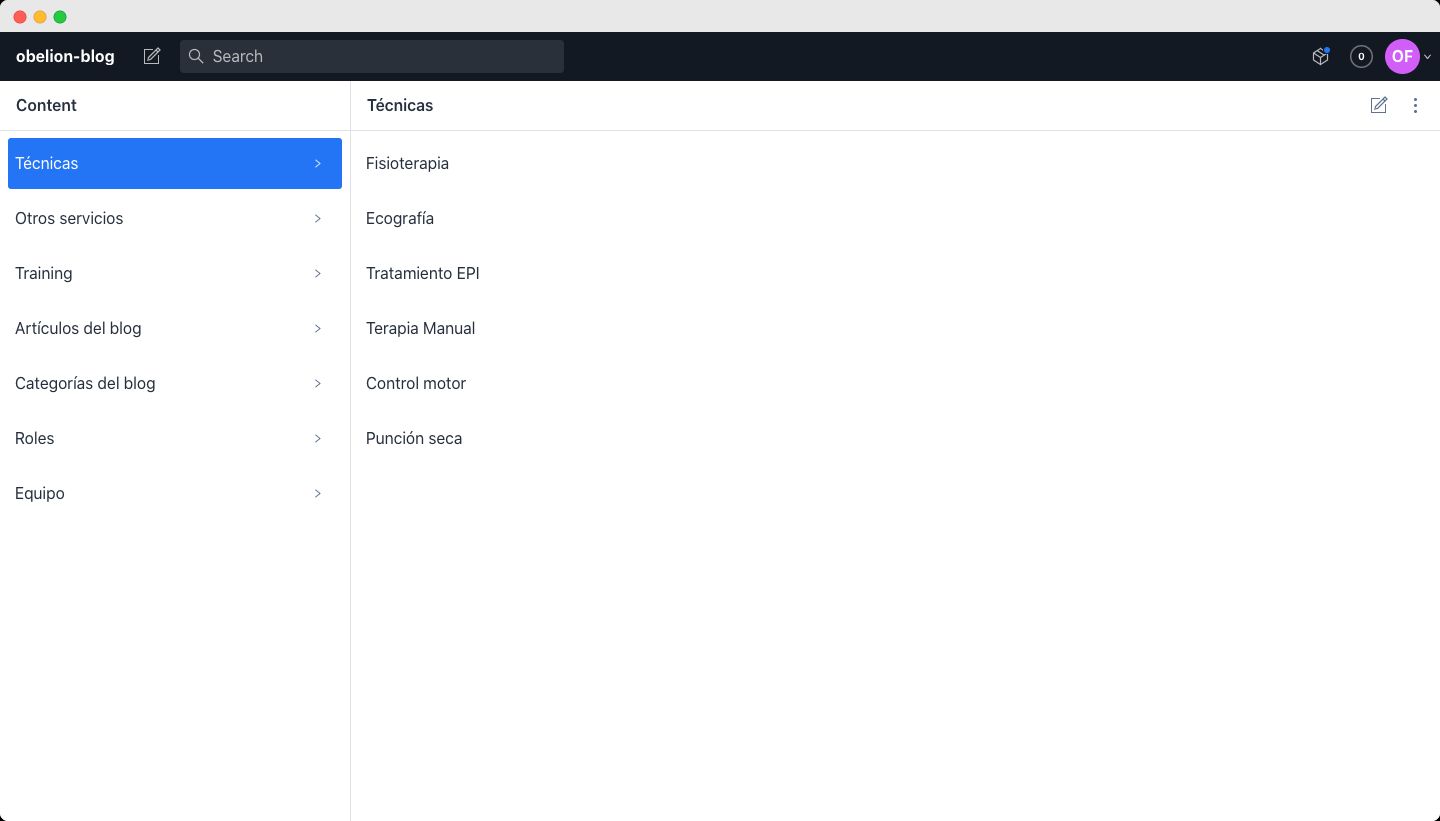The width and height of the screenshot is (1440, 821).
Task: Open Categorías del blog list
Action: [x=175, y=383]
